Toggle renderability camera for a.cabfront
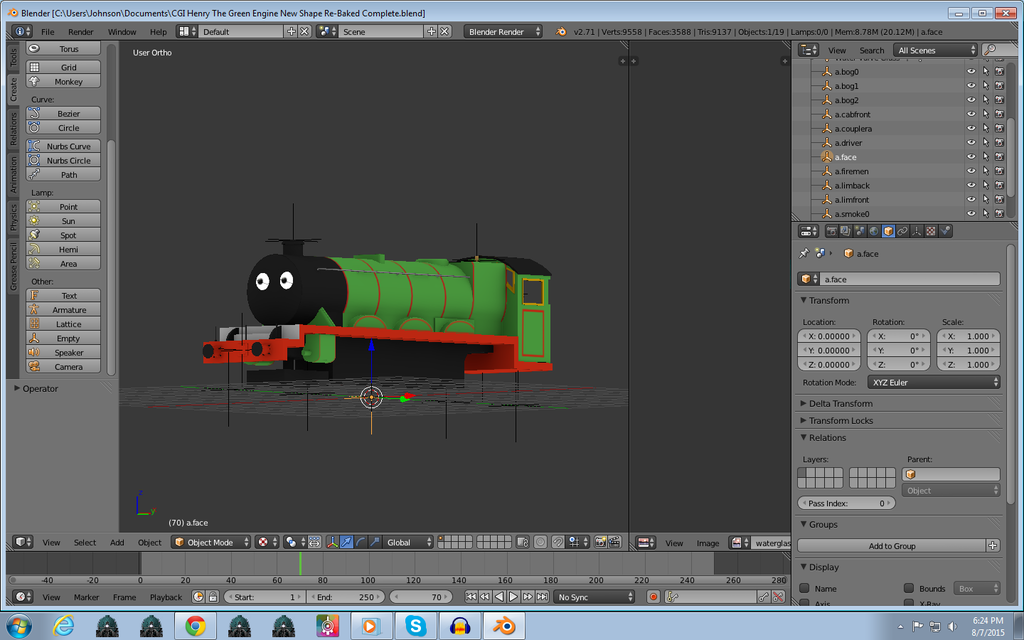1024x640 pixels. coord(999,114)
